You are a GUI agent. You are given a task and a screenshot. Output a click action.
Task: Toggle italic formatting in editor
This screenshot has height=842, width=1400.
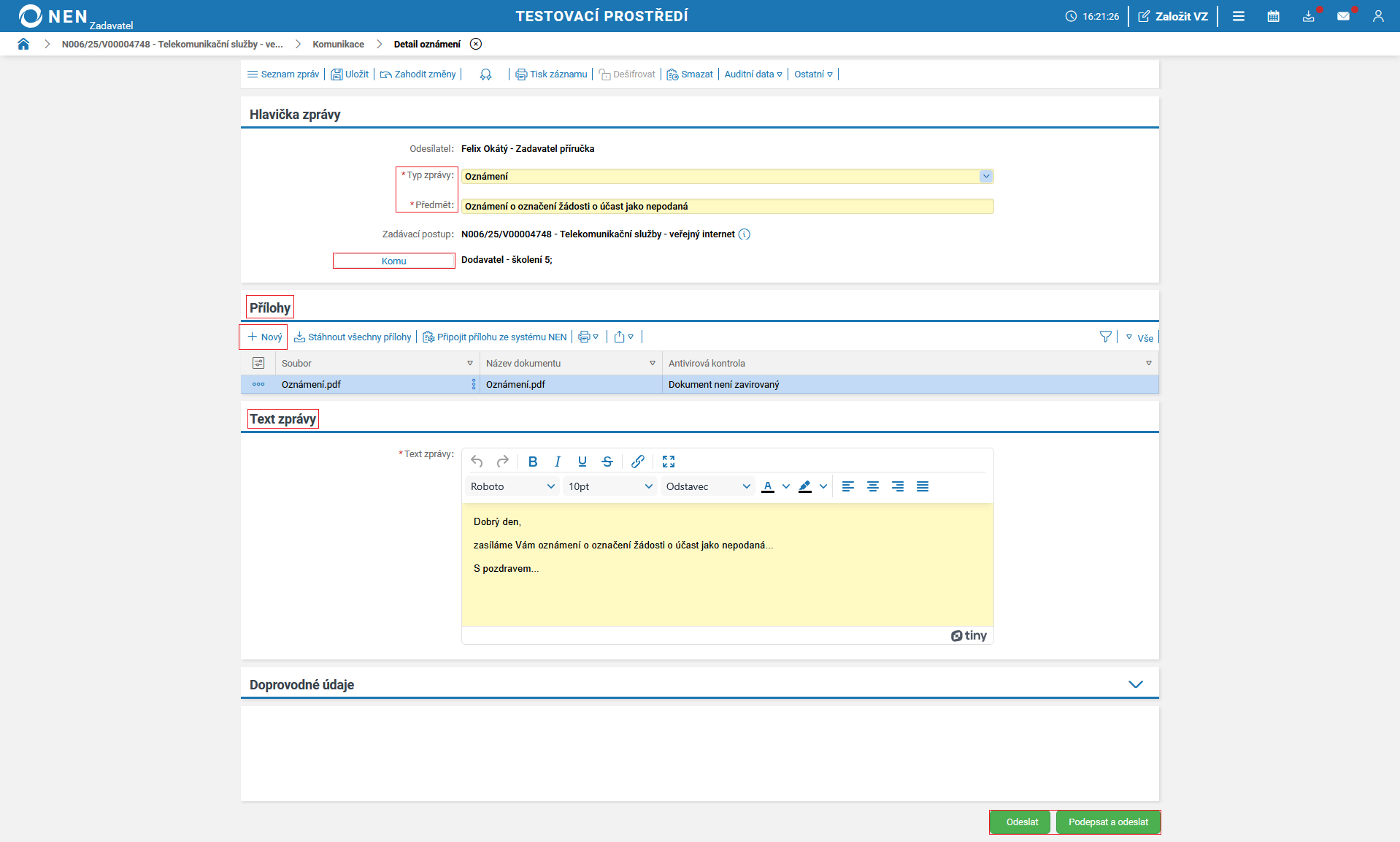point(558,462)
